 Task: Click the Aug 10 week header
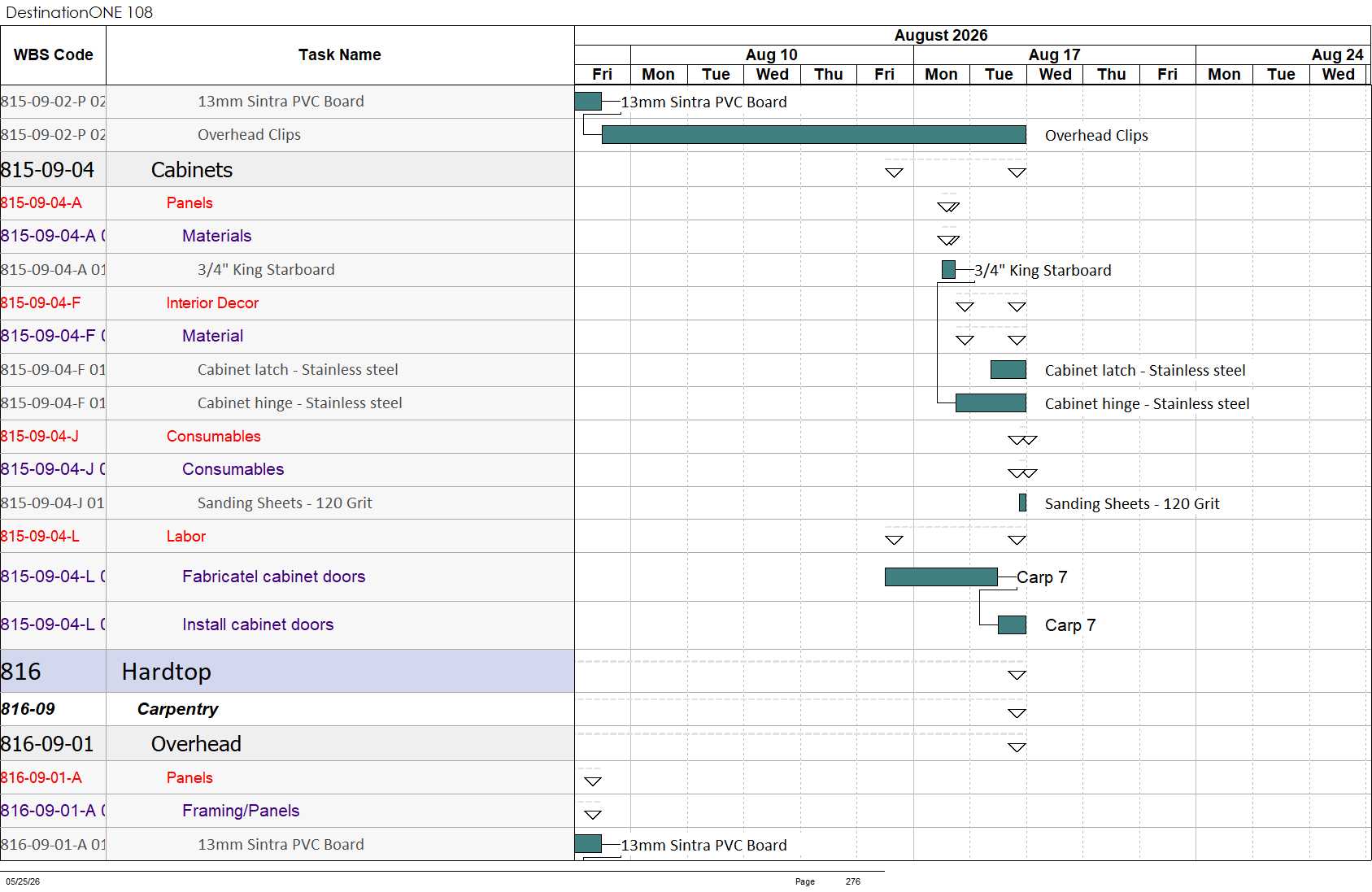coord(772,54)
